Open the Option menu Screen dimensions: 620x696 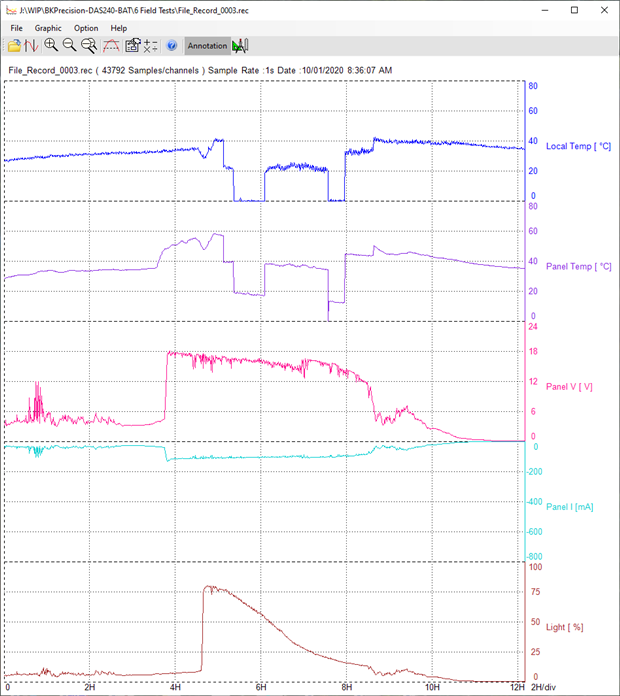86,28
